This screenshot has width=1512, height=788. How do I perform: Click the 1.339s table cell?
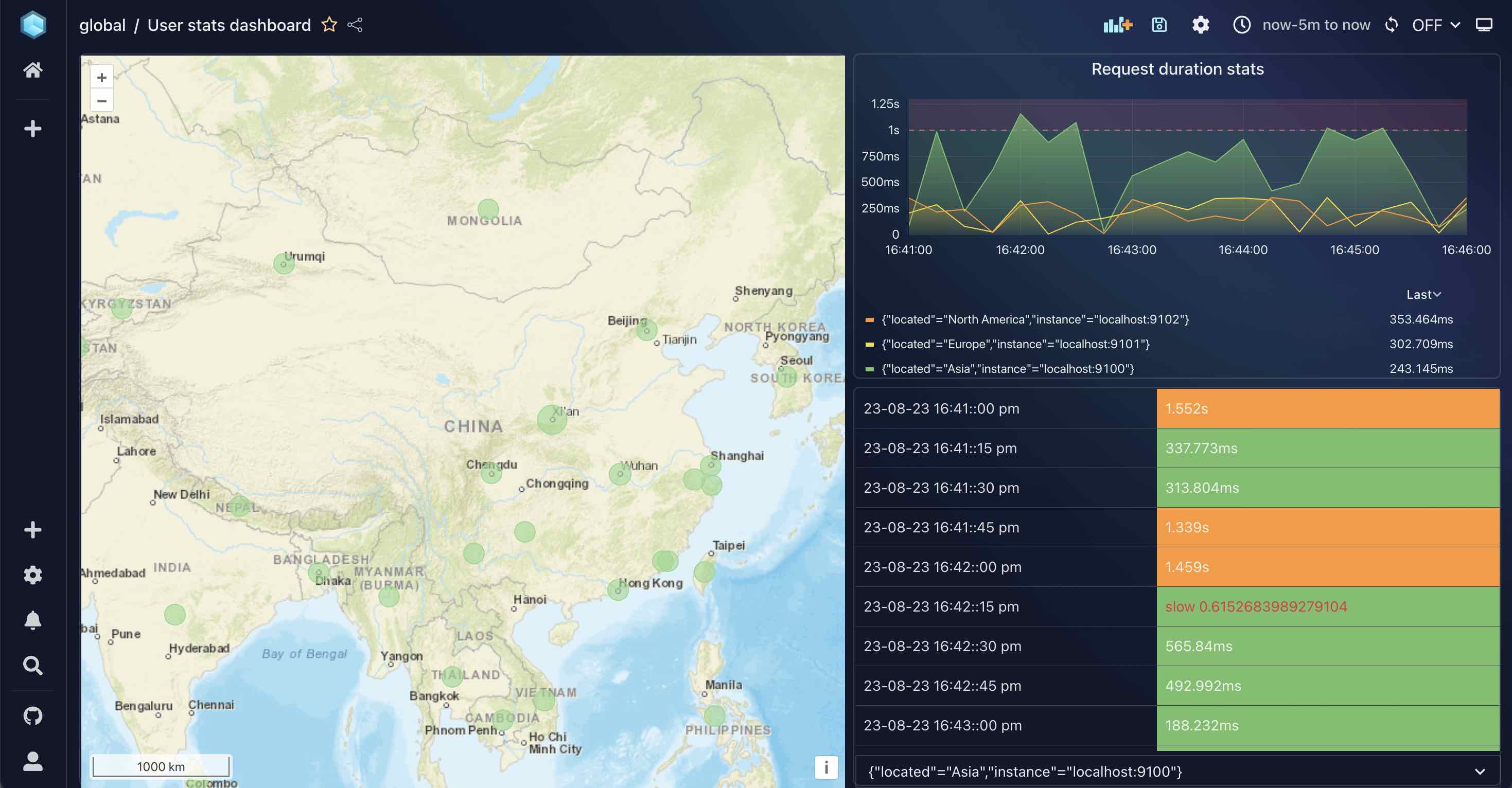point(1328,528)
